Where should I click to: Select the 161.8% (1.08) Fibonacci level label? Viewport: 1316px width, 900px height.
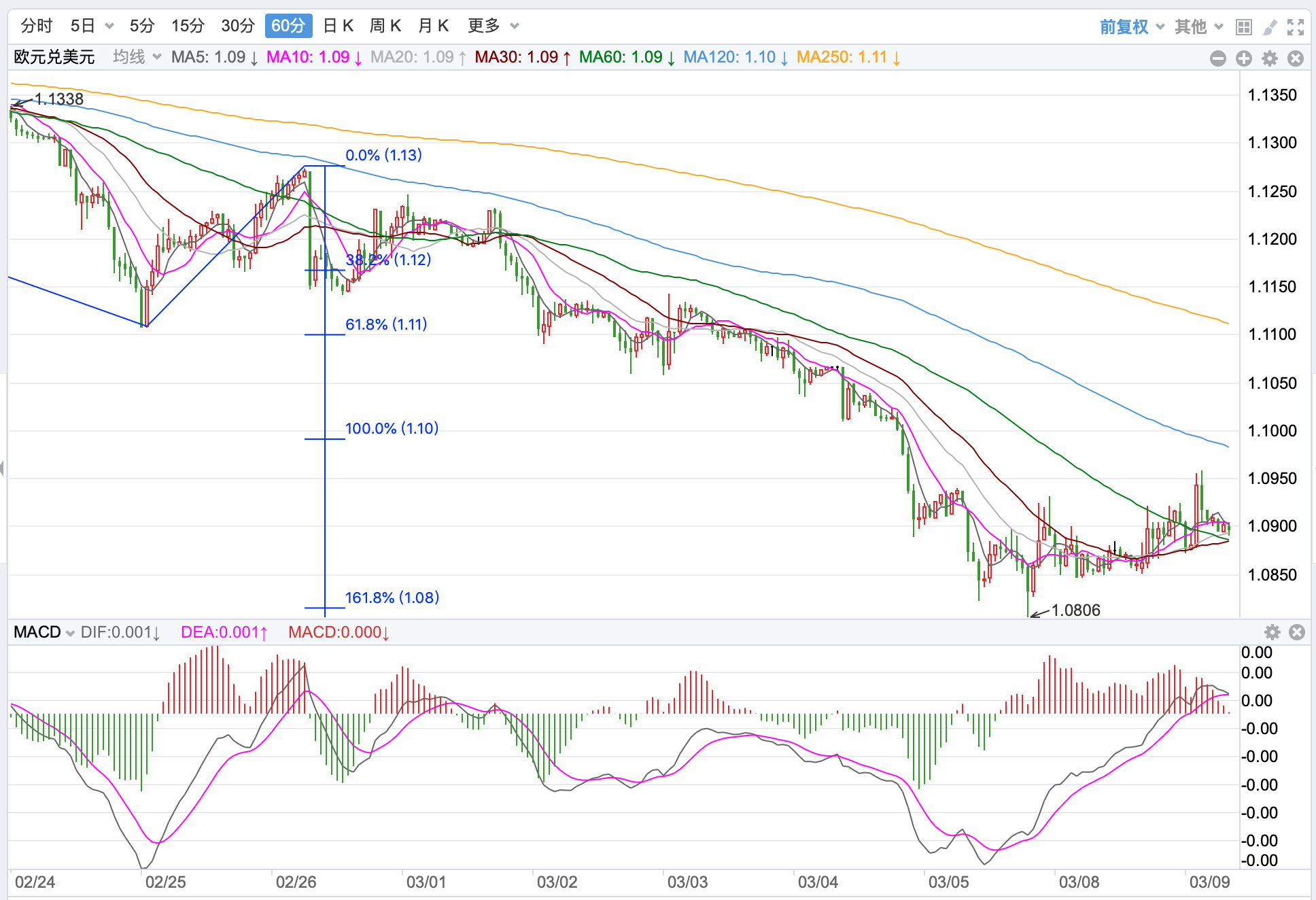[392, 598]
